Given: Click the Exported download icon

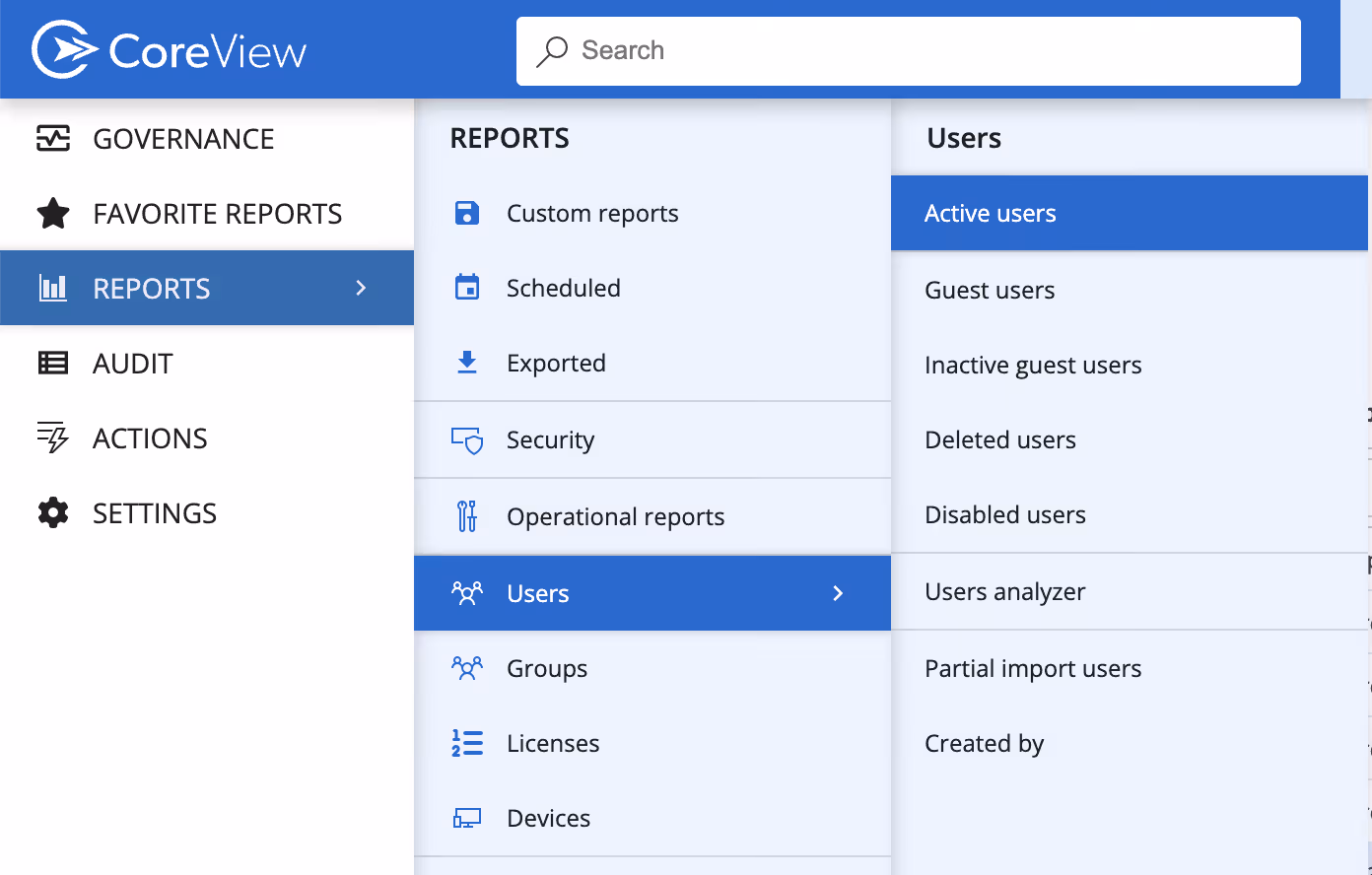Looking at the screenshot, I should click(467, 363).
